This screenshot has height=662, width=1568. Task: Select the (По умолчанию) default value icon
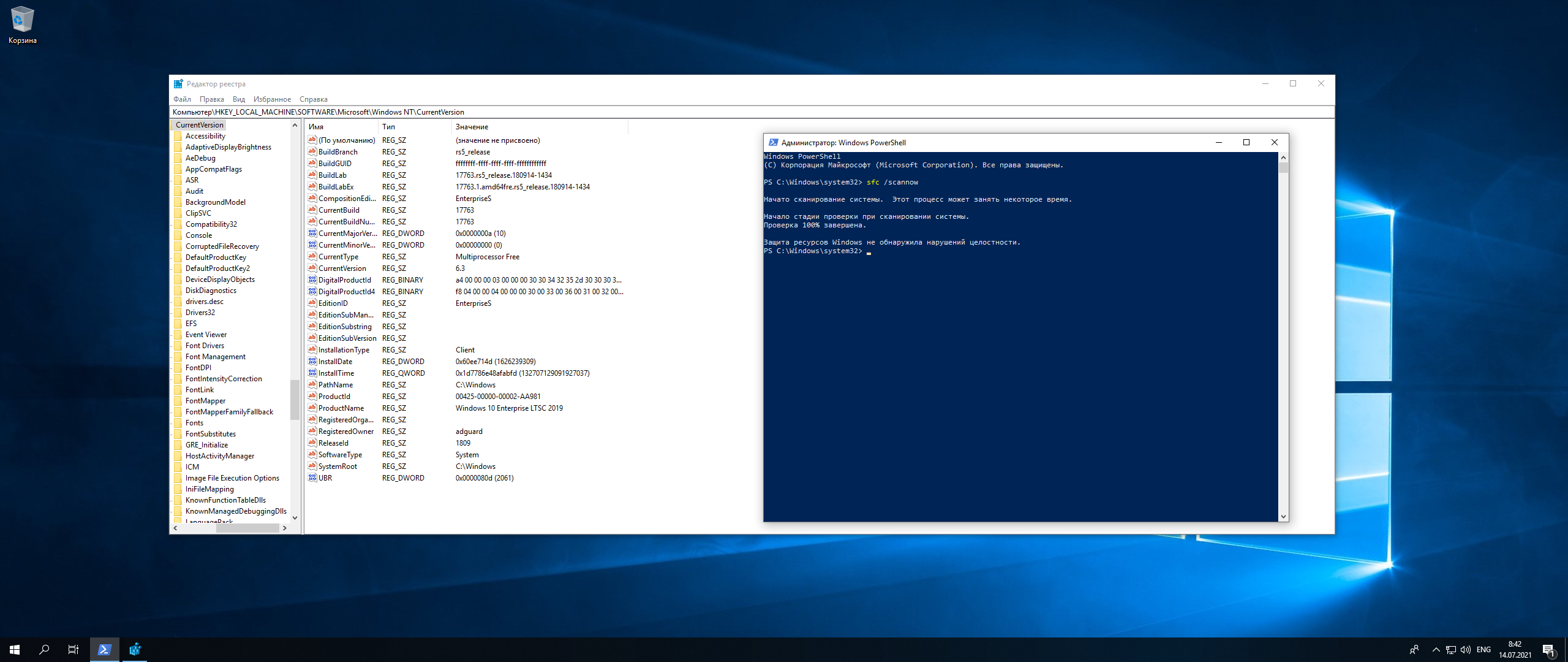[x=312, y=140]
